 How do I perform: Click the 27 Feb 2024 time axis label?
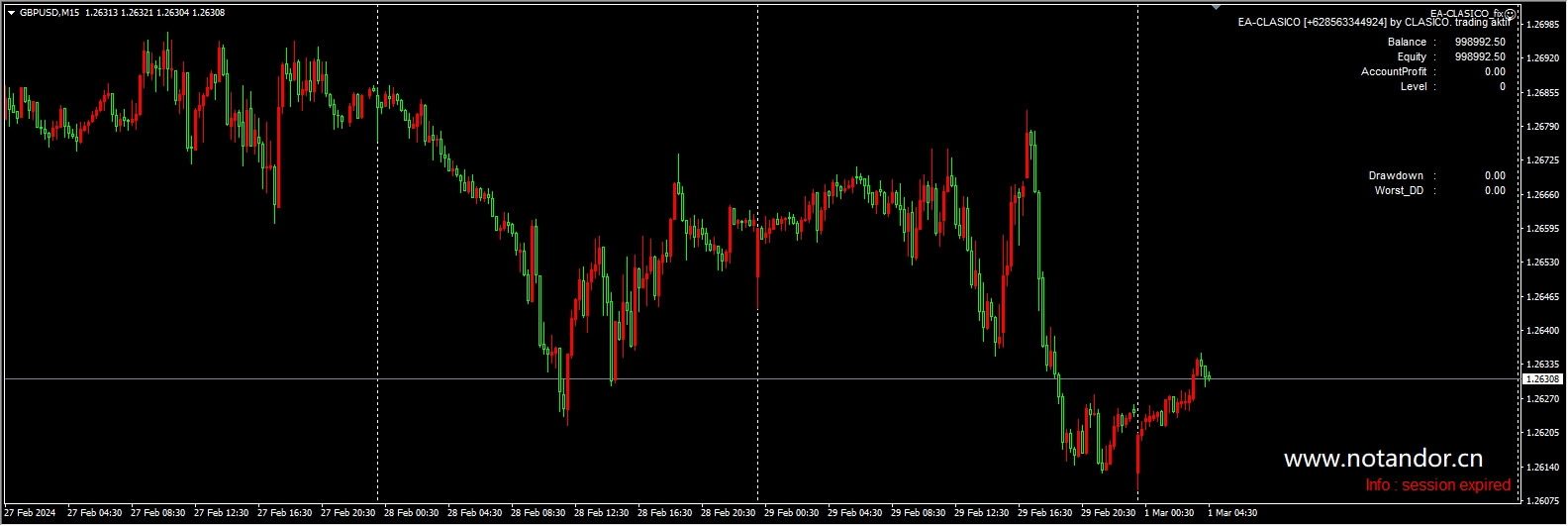click(30, 513)
